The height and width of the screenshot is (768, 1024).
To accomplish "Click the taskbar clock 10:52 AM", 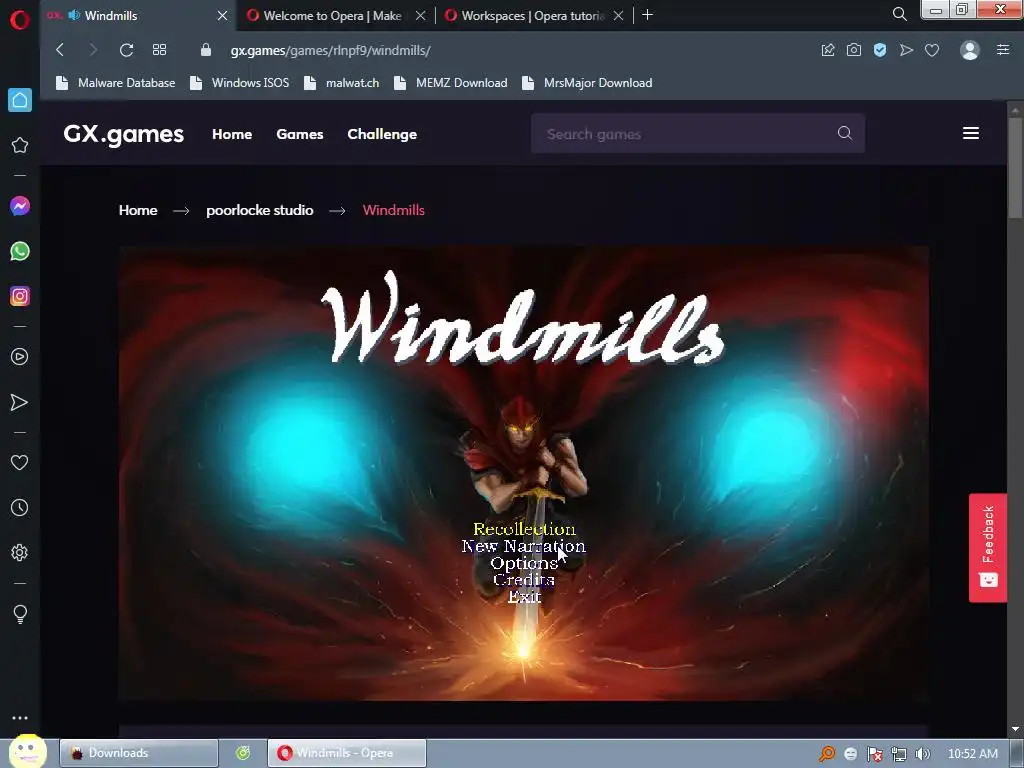I will 972,754.
